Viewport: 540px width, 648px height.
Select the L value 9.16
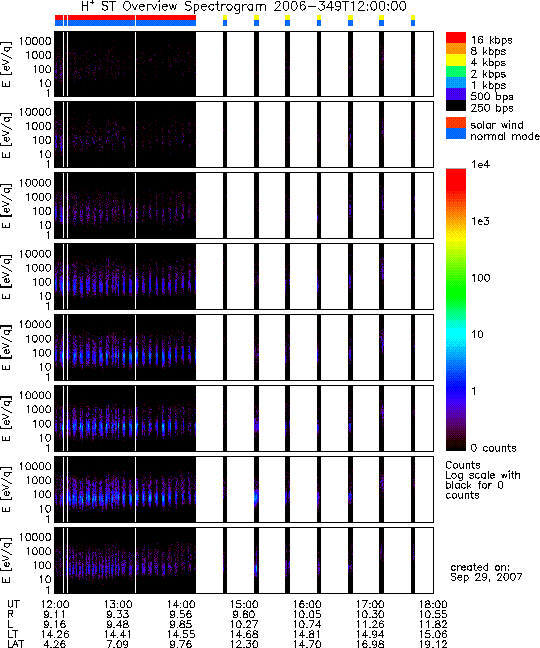click(x=55, y=624)
